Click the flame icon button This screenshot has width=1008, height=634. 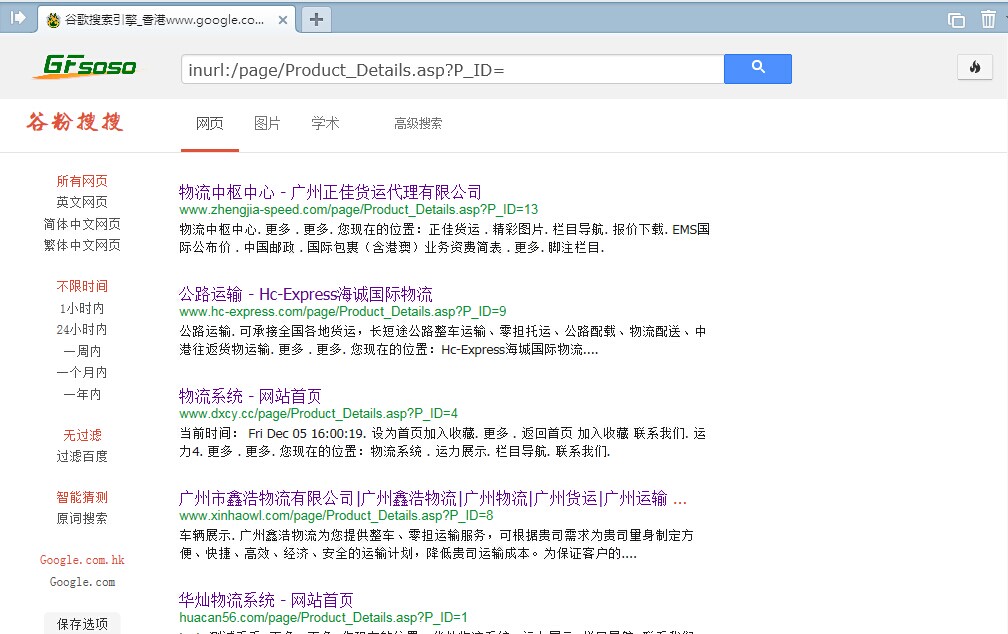coord(975,67)
